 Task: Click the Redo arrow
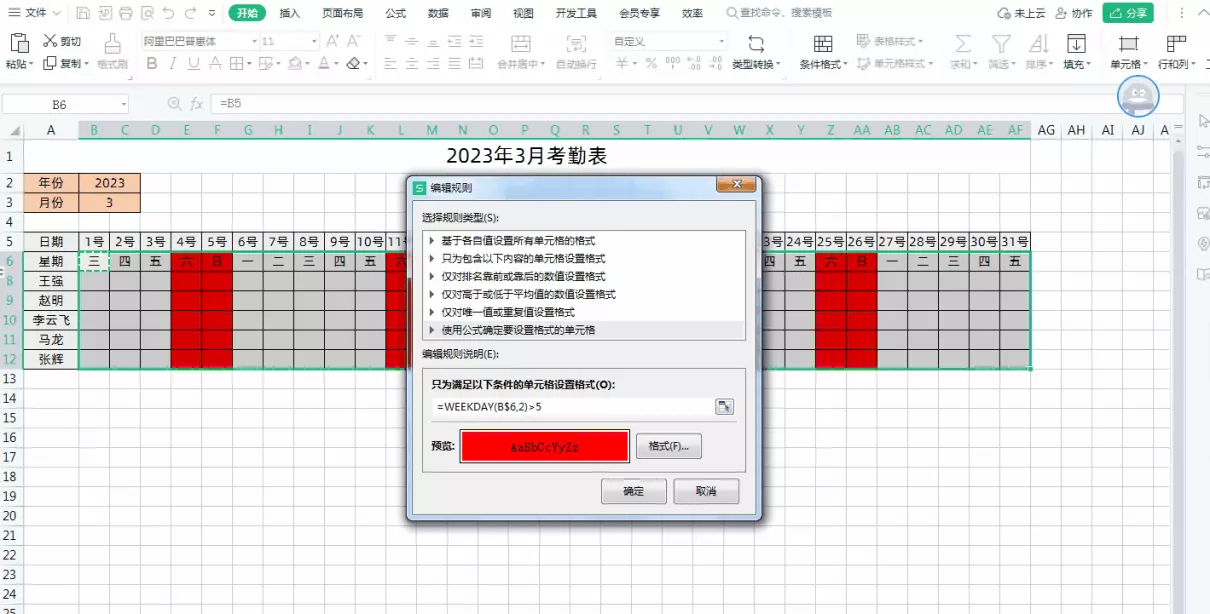[x=190, y=13]
